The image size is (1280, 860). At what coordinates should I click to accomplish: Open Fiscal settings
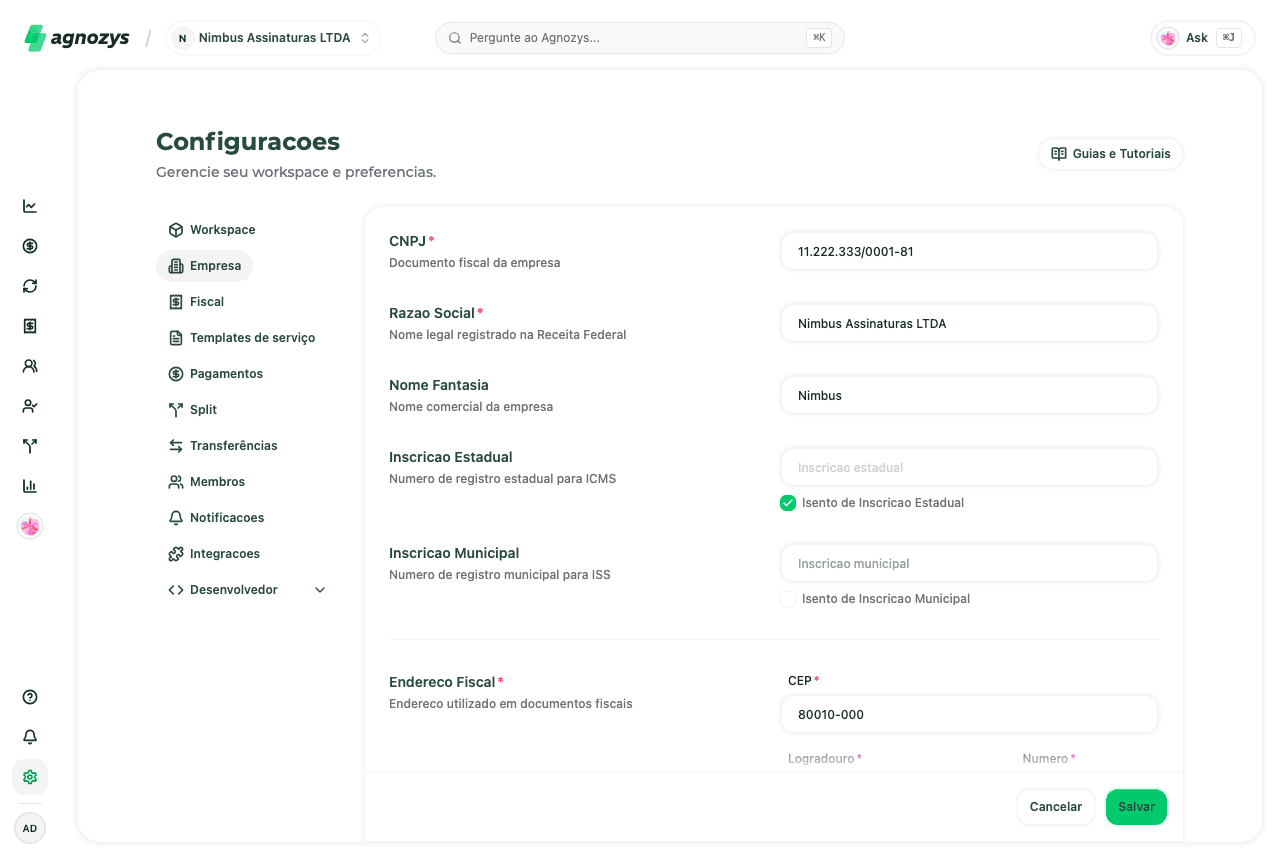click(x=197, y=302)
